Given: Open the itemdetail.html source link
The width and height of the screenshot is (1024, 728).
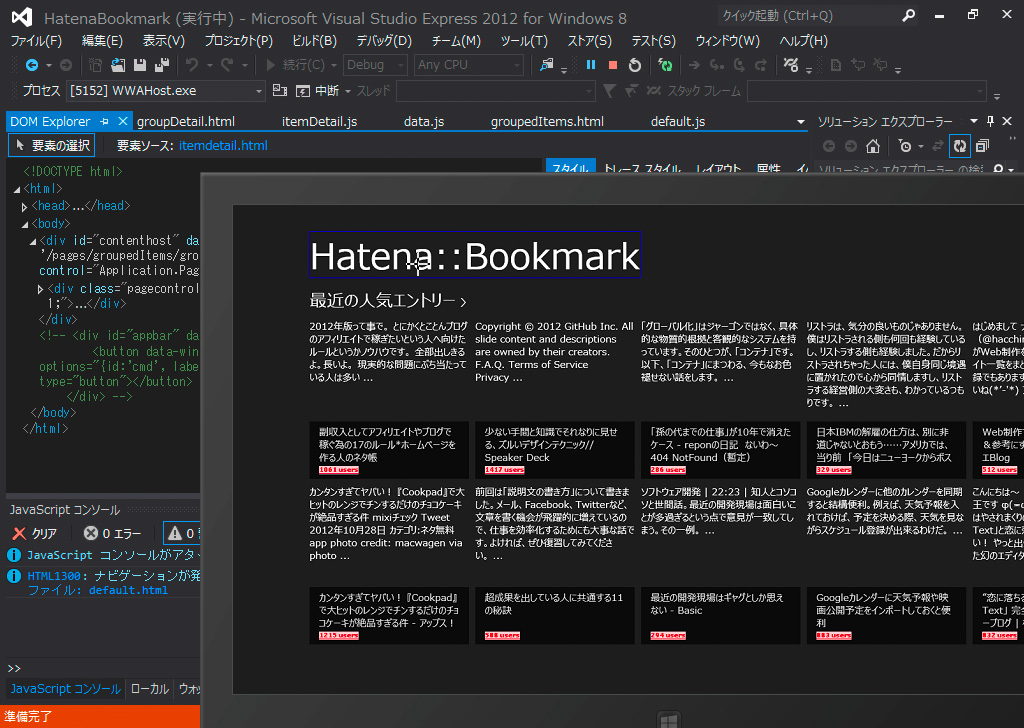Looking at the screenshot, I should pos(223,146).
